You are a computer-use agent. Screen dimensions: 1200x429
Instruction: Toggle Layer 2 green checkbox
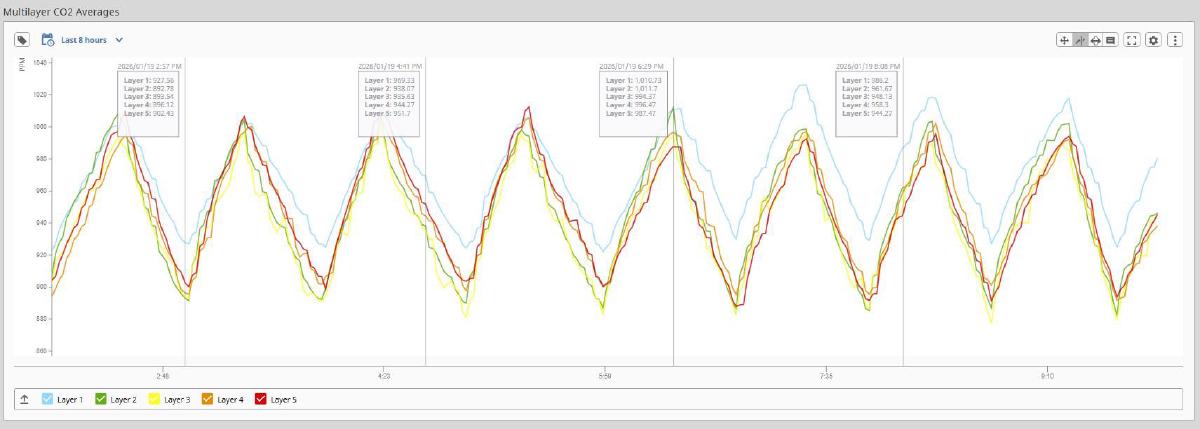click(101, 399)
